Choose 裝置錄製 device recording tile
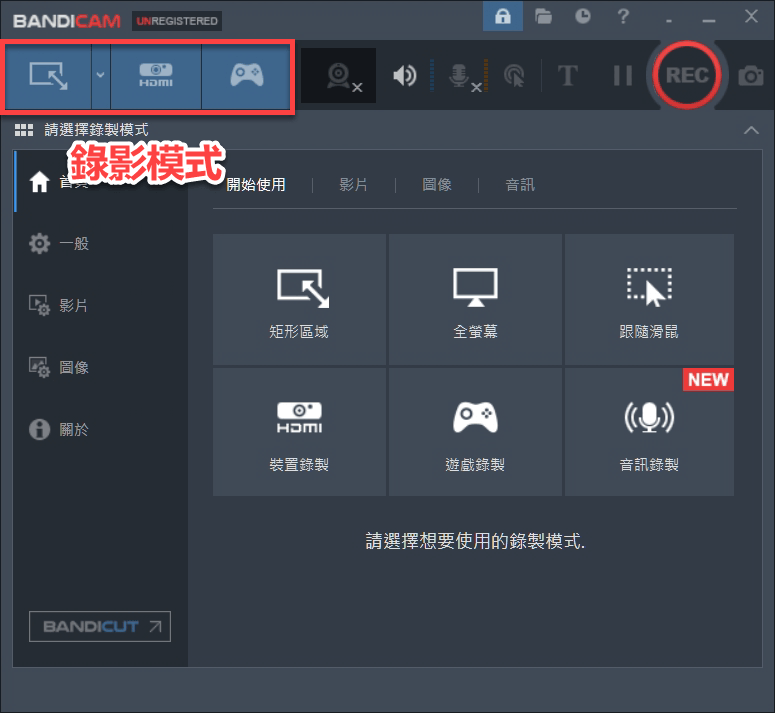The width and height of the screenshot is (775, 713). 299,432
